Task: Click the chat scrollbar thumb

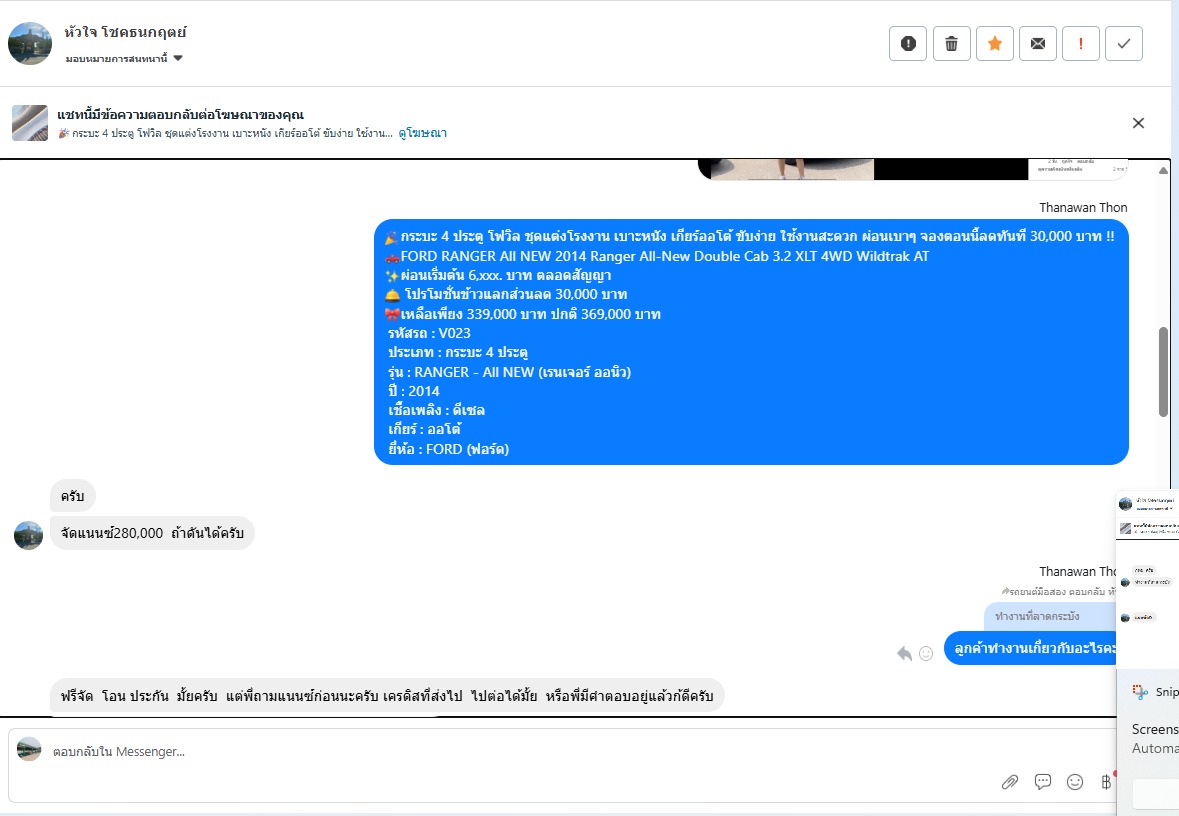Action: (1163, 372)
